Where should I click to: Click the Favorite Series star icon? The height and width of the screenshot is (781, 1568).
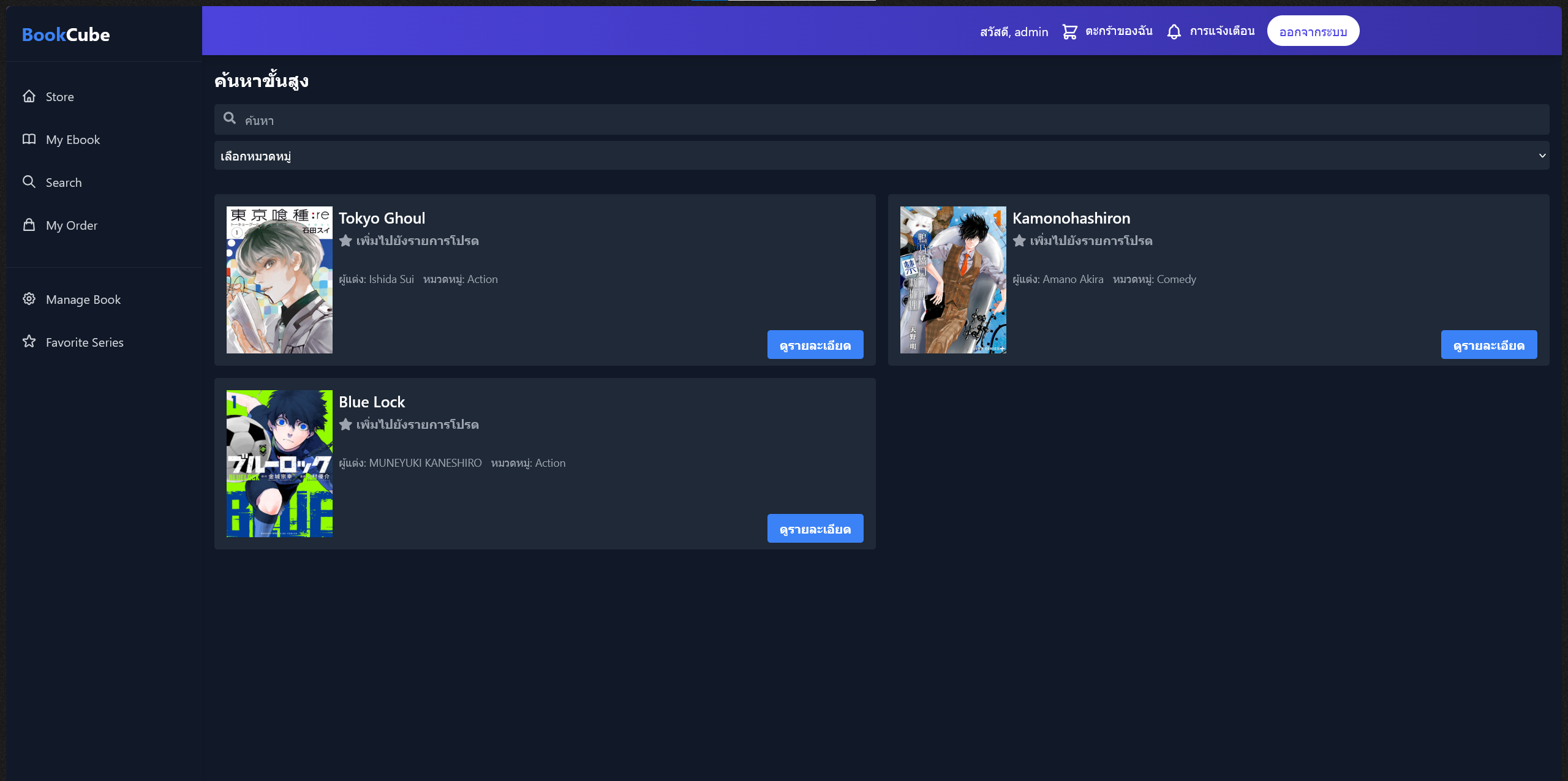[29, 342]
